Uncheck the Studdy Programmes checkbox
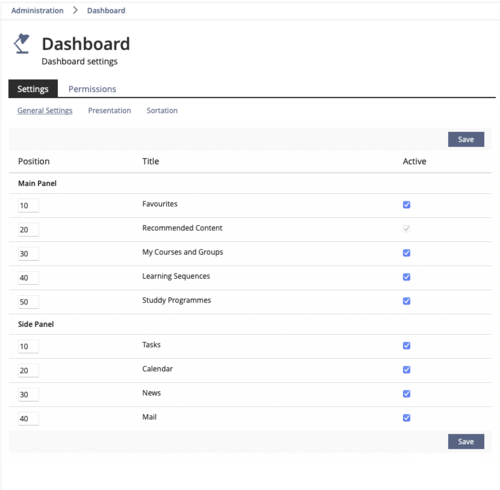The image size is (500, 490). pyautogui.click(x=406, y=301)
